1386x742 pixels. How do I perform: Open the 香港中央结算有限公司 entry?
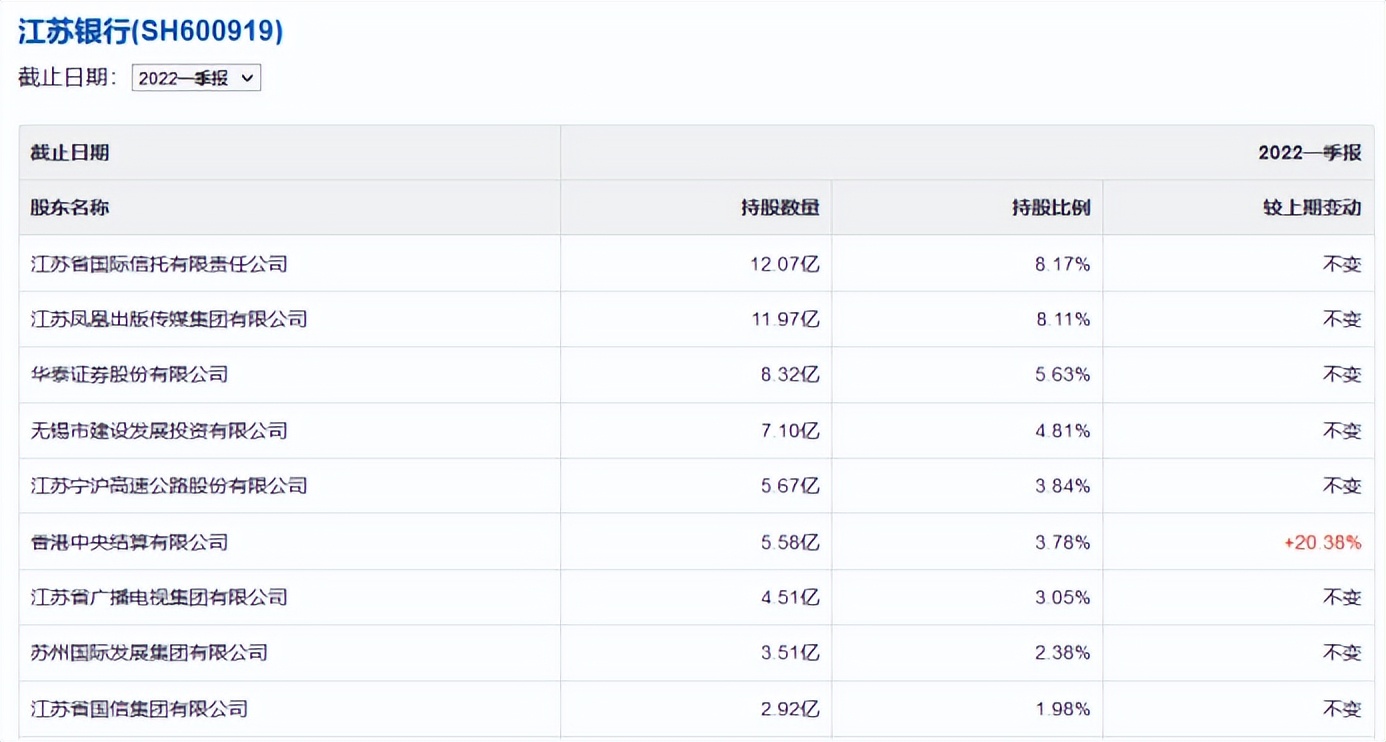pos(130,542)
